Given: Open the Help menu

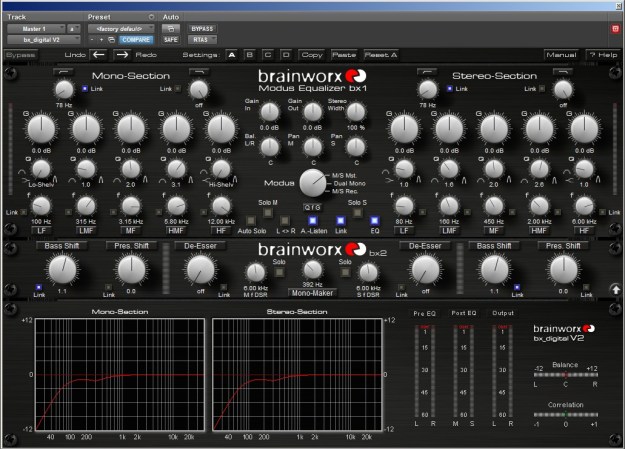Looking at the screenshot, I should (x=604, y=54).
